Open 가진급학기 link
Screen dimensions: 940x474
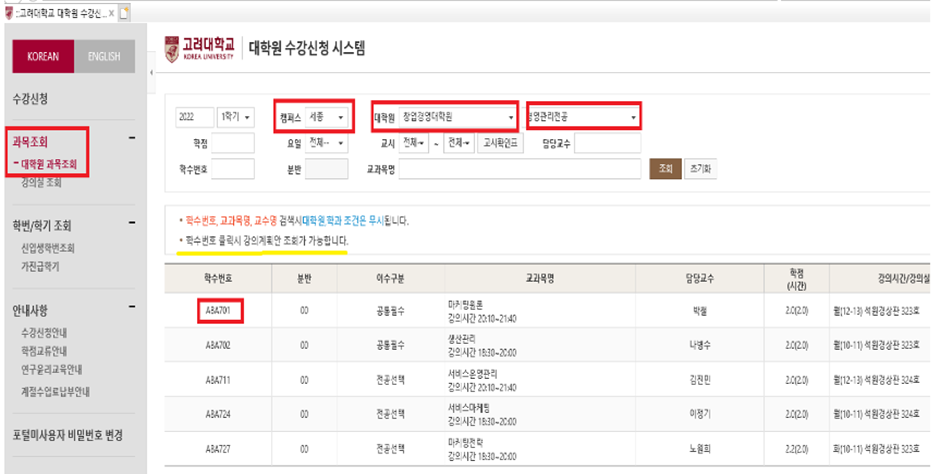[x=40, y=266]
